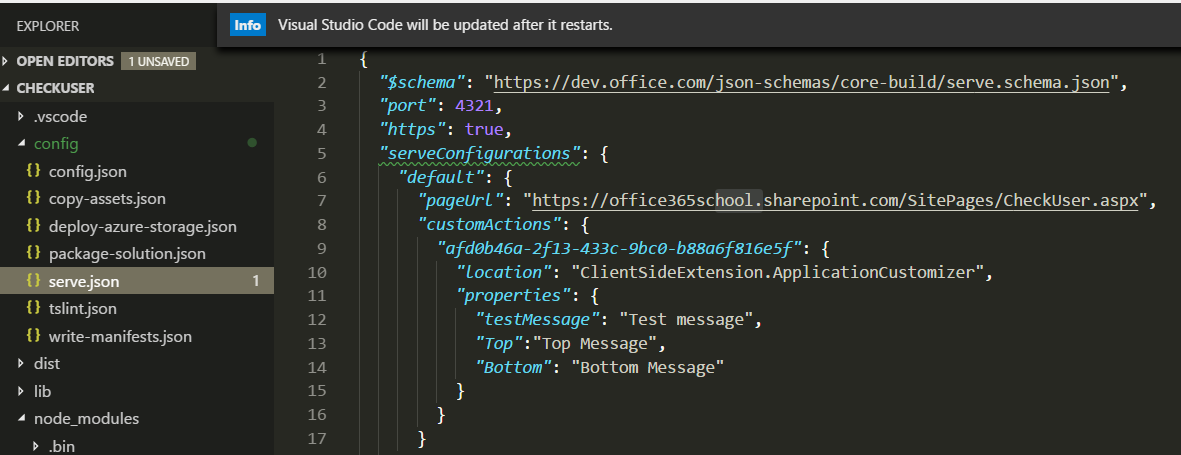
Task: Click the JSON icon beside config.json
Action: [x=32, y=171]
